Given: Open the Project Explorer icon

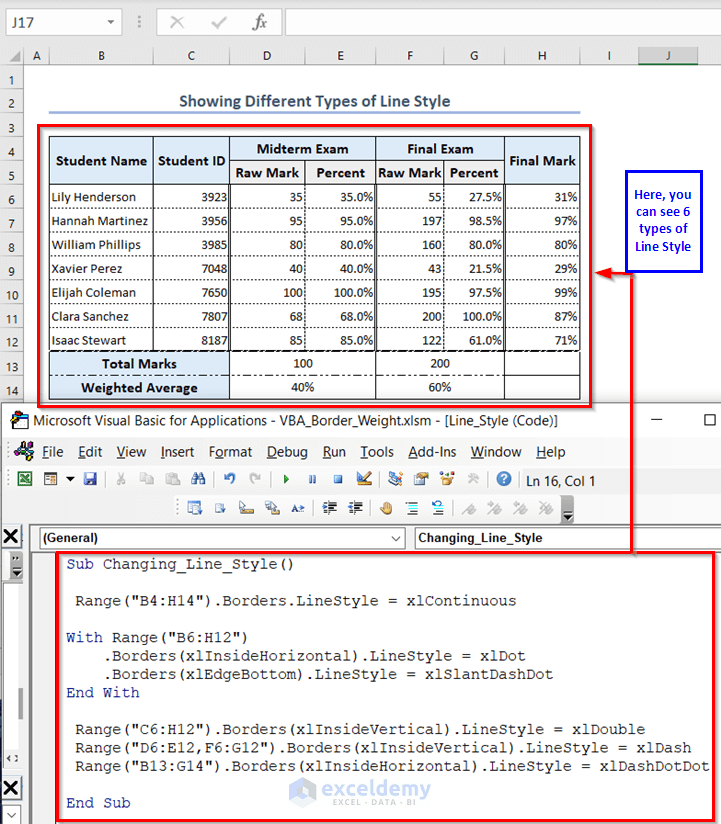Looking at the screenshot, I should 395,479.
